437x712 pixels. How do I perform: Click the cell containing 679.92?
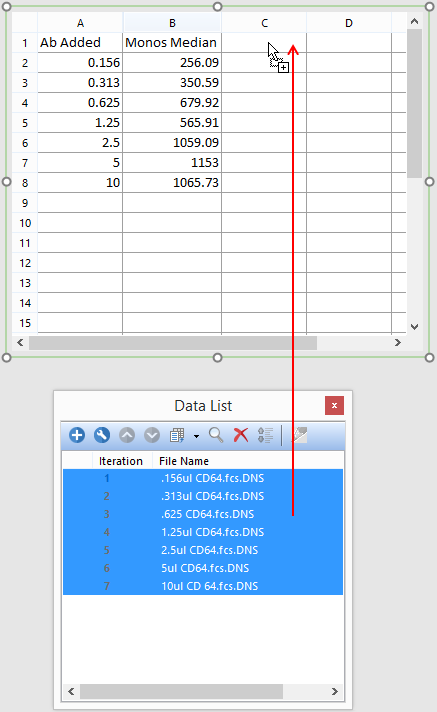tap(172, 103)
